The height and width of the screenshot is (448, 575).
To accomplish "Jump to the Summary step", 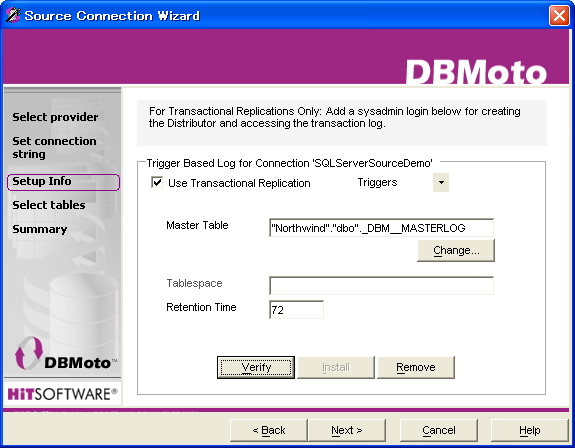I will (x=40, y=229).
